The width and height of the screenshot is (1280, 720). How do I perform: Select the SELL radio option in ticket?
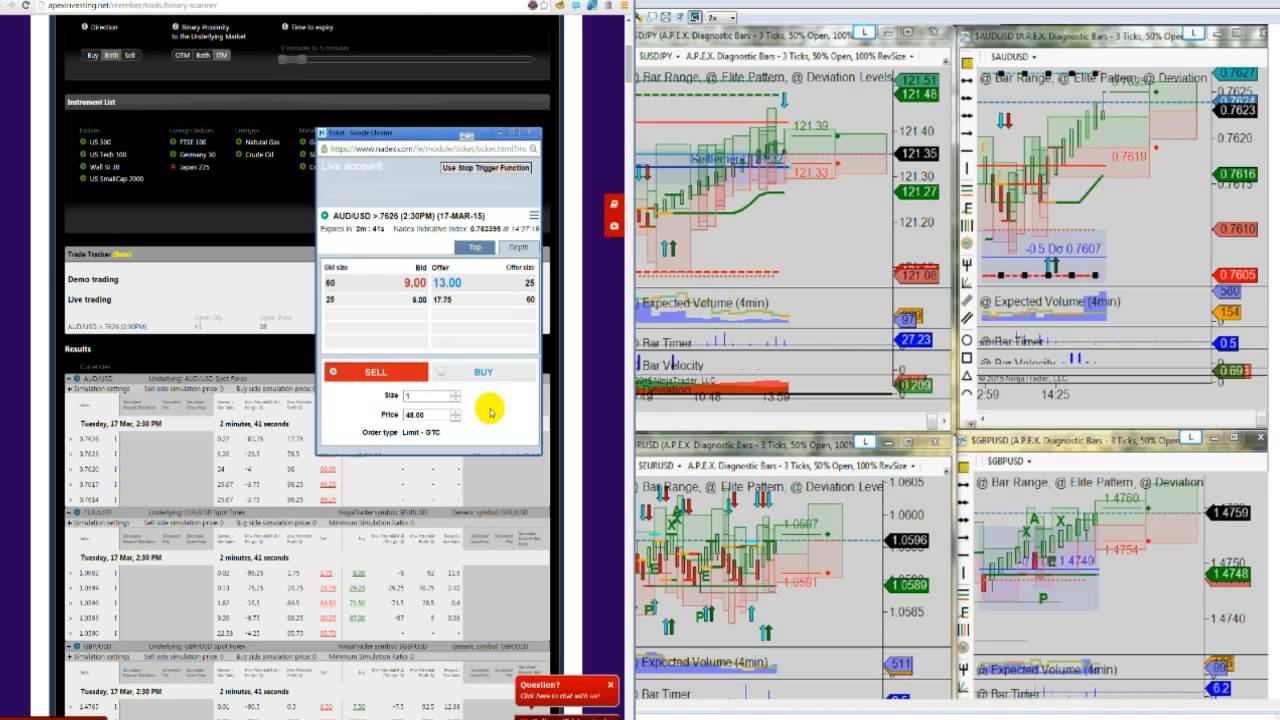coord(334,372)
